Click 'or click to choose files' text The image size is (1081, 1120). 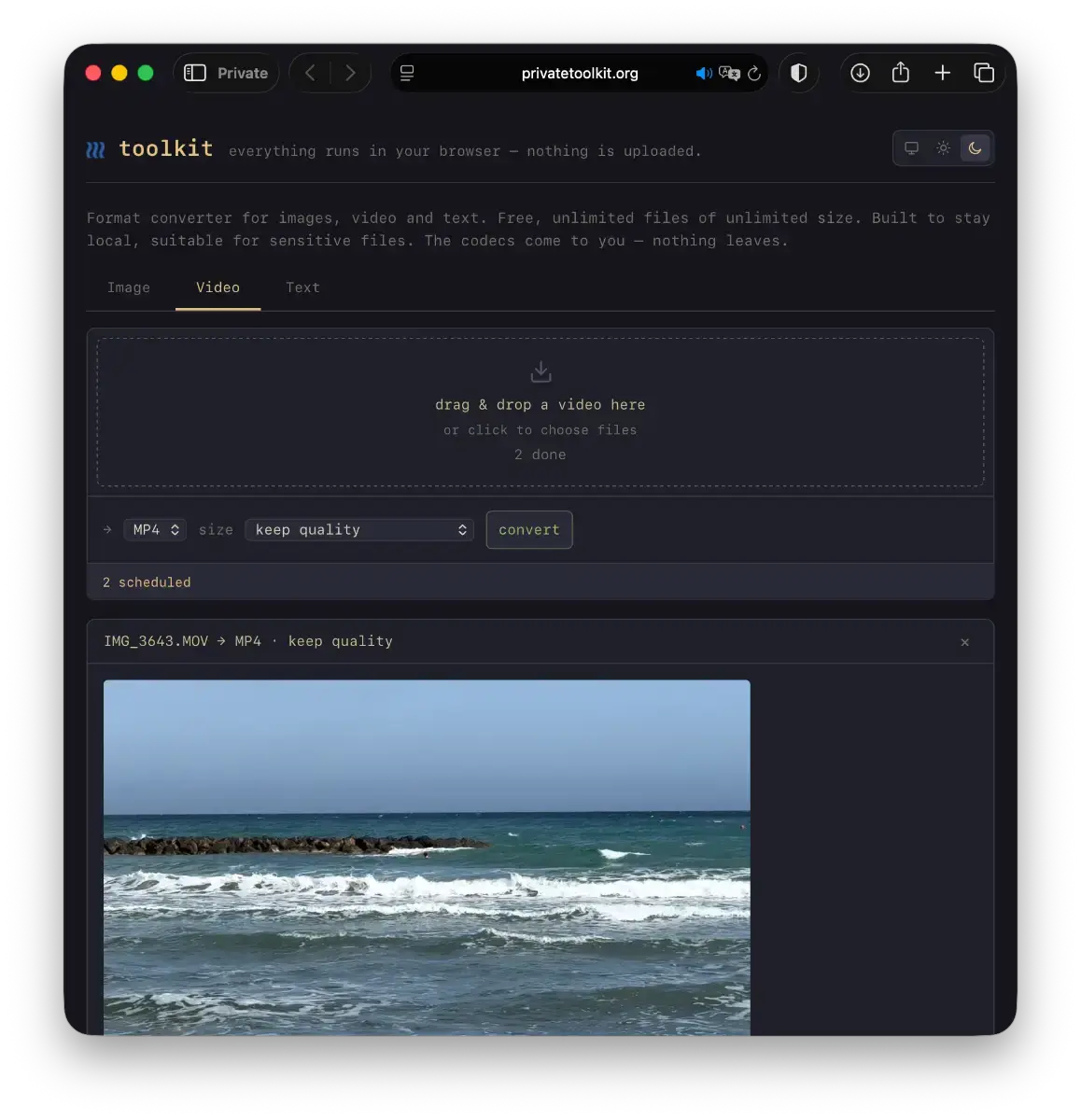(x=540, y=430)
